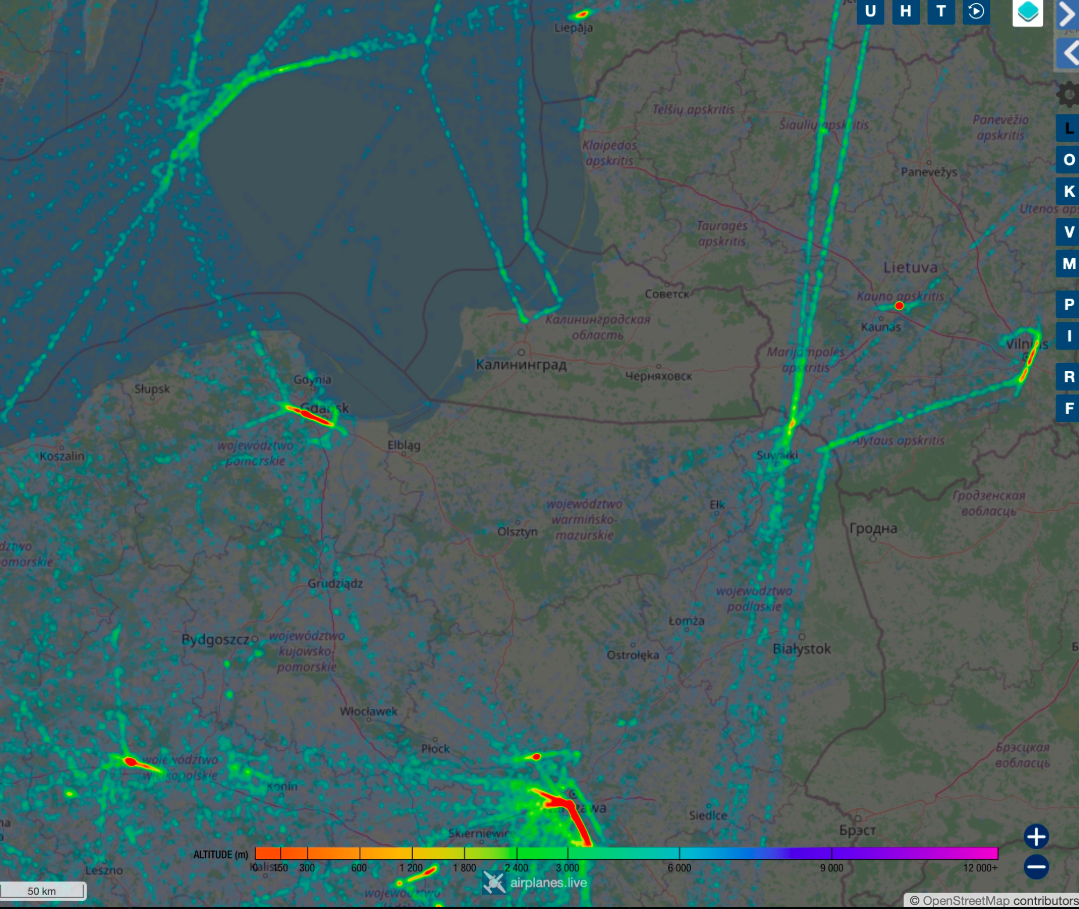1079x909 pixels.
Task: Click the Słupsk city label
Action: point(152,389)
